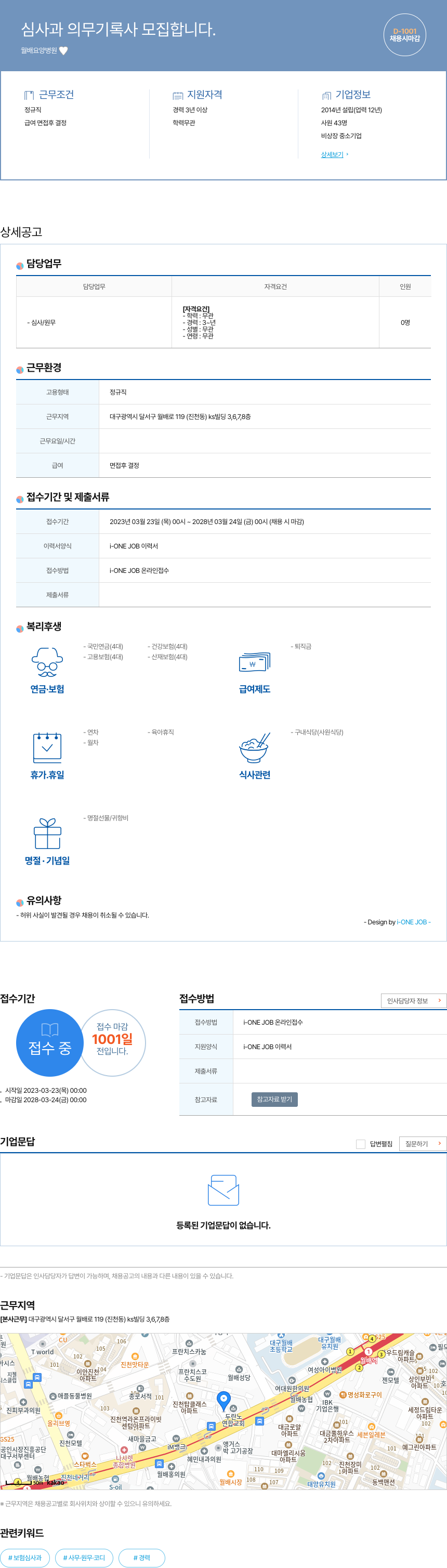Click the '- 구내식당(사원식당)' benefit text
The image size is (447, 1568).
(x=317, y=732)
